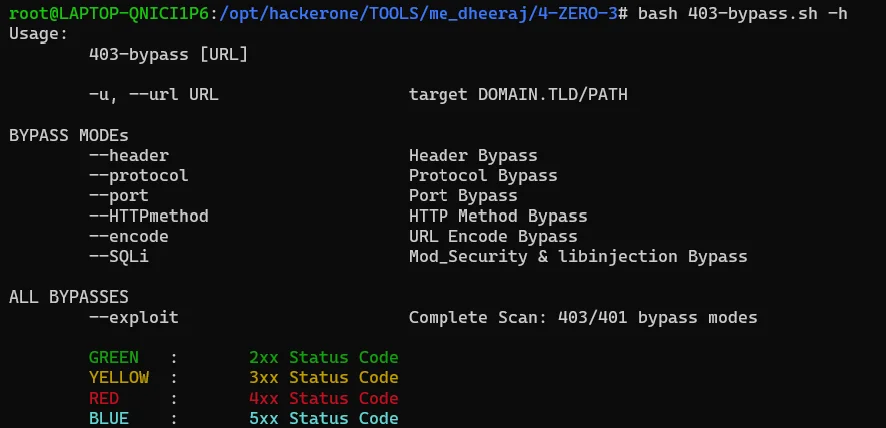Select the --port flag in help output

pos(119,196)
